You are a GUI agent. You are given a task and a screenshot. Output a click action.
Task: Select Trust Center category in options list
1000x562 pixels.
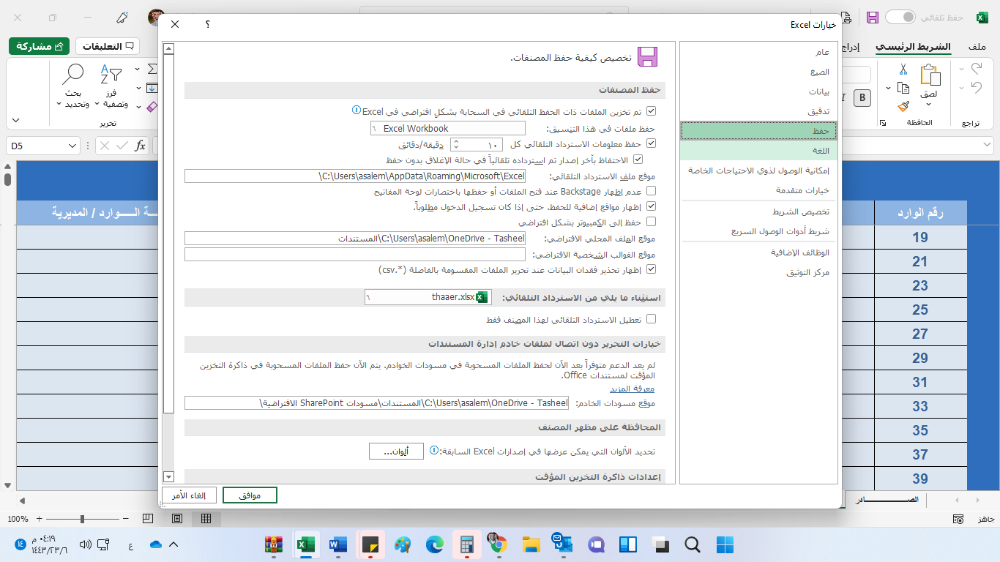758,272
